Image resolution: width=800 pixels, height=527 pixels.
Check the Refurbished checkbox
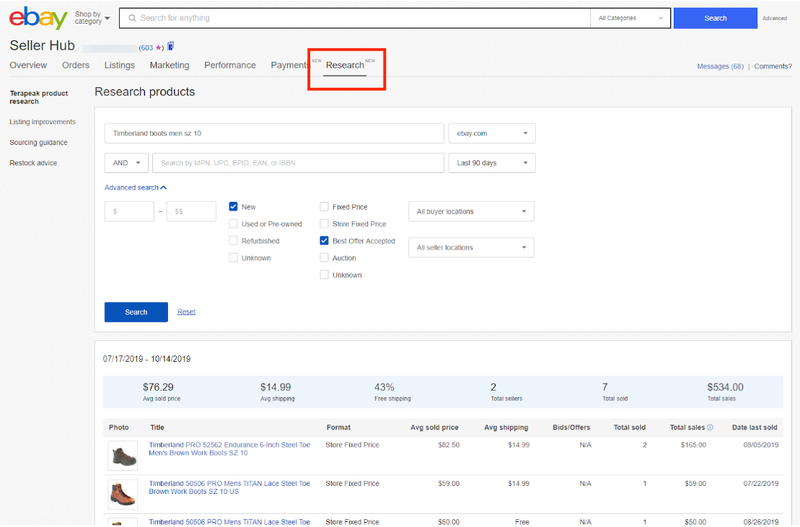[x=233, y=240]
